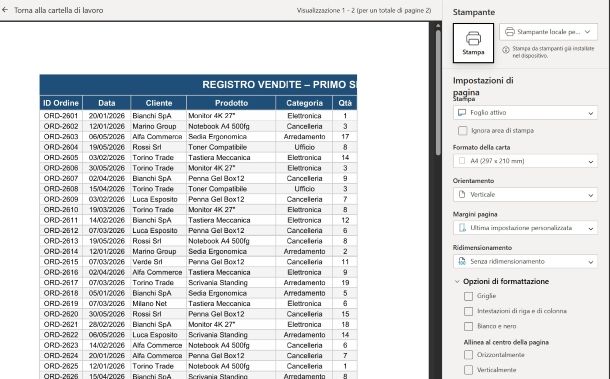The width and height of the screenshot is (610, 379).
Task: Click the Foglio attivo sheet icon
Action: 462,112
